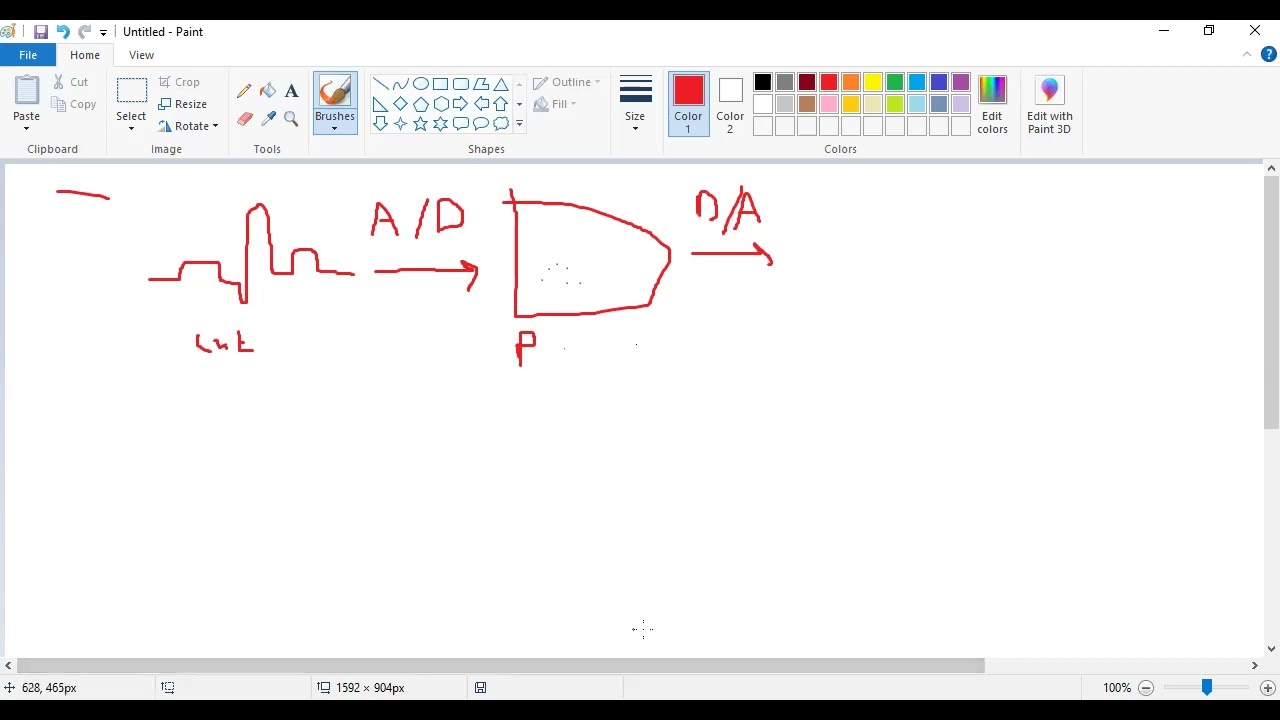Choose the Right arrow shape
This screenshot has width=1280, height=720.
[x=460, y=104]
